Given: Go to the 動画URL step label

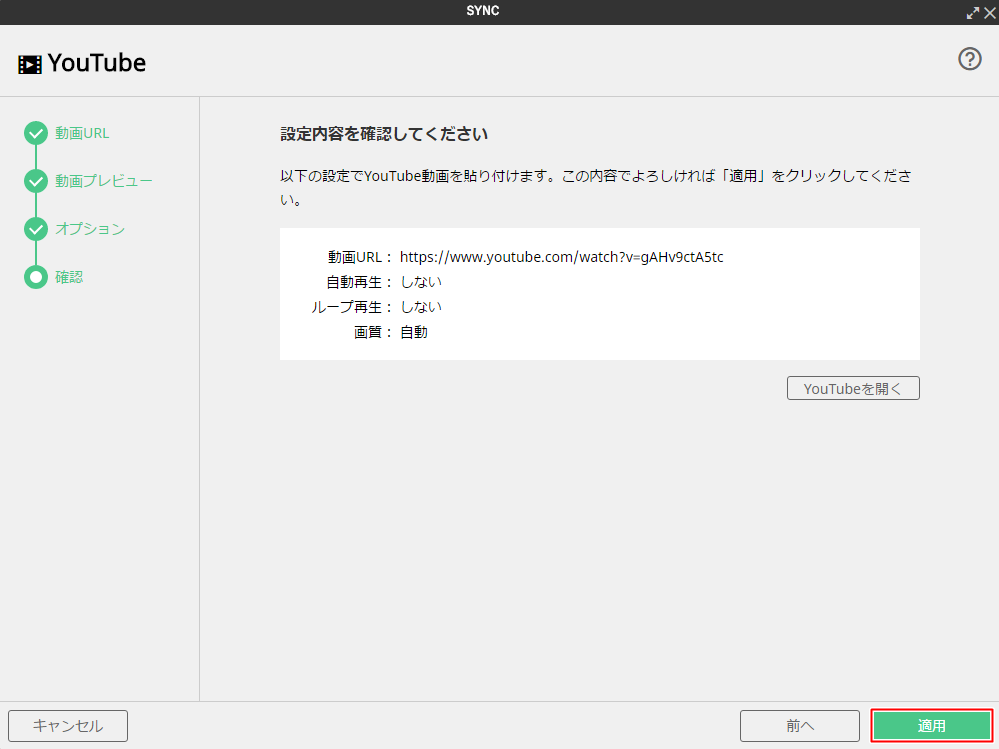Looking at the screenshot, I should click(82, 133).
